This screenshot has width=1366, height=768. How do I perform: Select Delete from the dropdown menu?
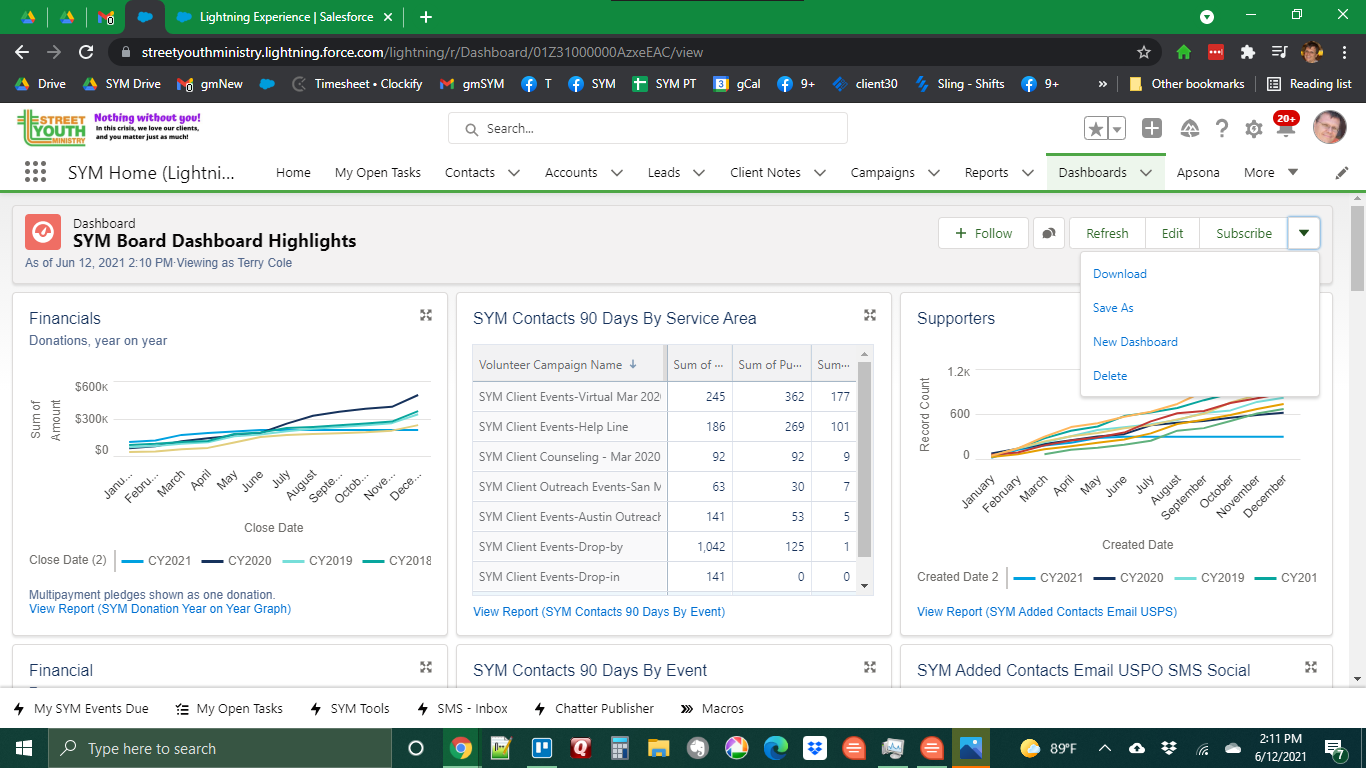point(1110,376)
